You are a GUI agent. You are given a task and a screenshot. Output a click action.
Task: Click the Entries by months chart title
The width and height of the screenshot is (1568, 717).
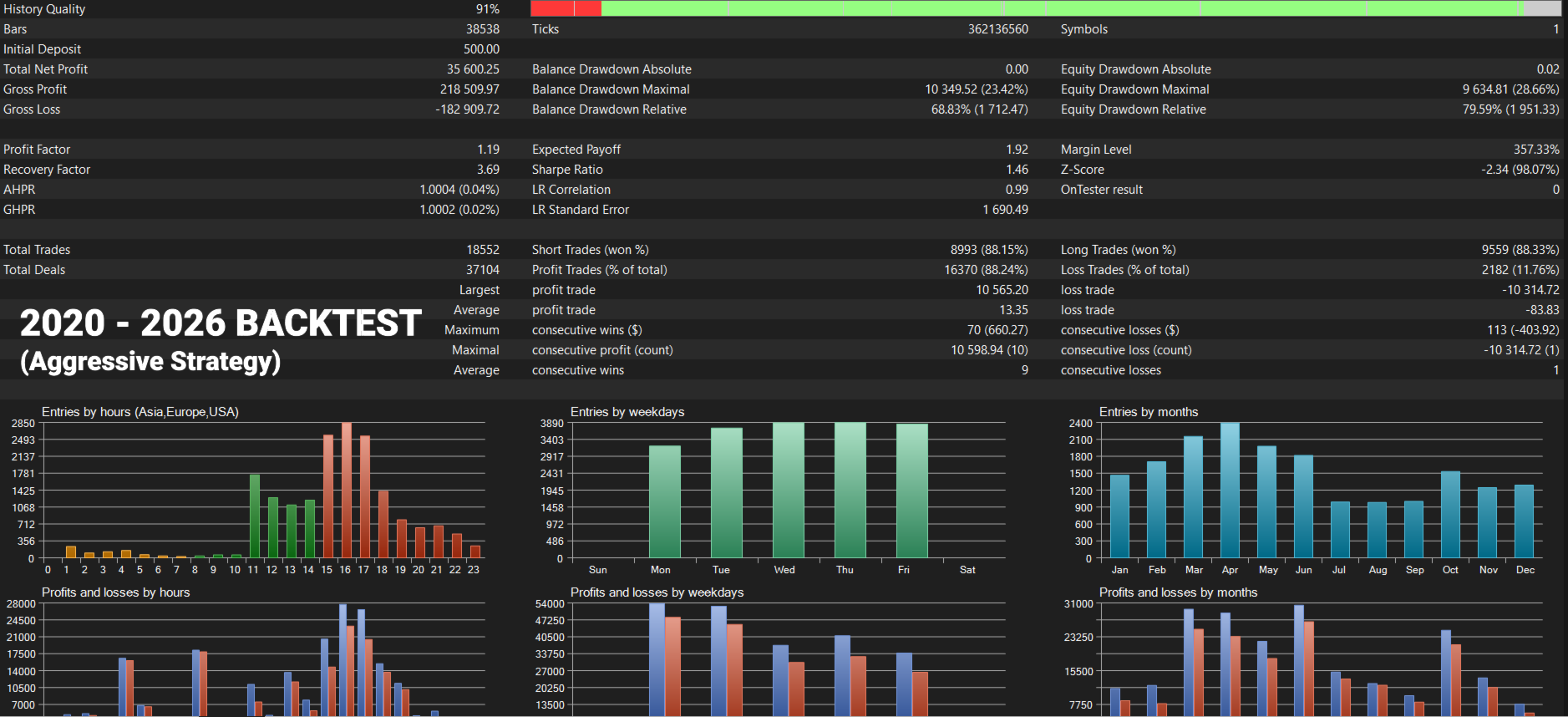(x=1149, y=412)
